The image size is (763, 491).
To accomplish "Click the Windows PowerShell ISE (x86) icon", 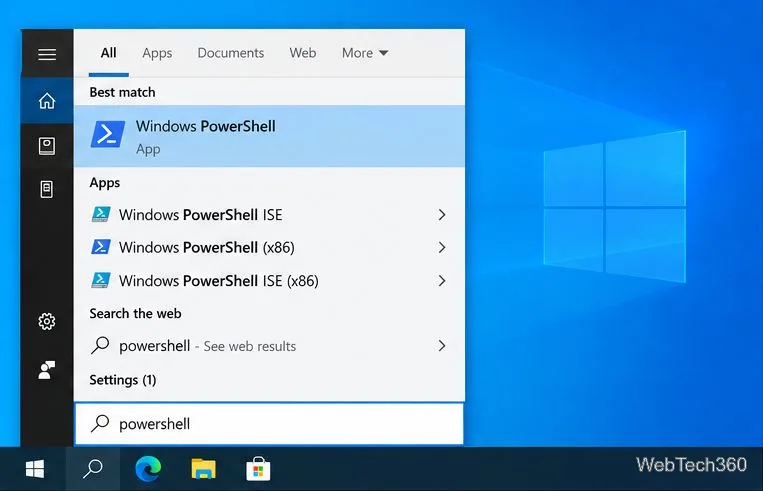I will tap(101, 280).
